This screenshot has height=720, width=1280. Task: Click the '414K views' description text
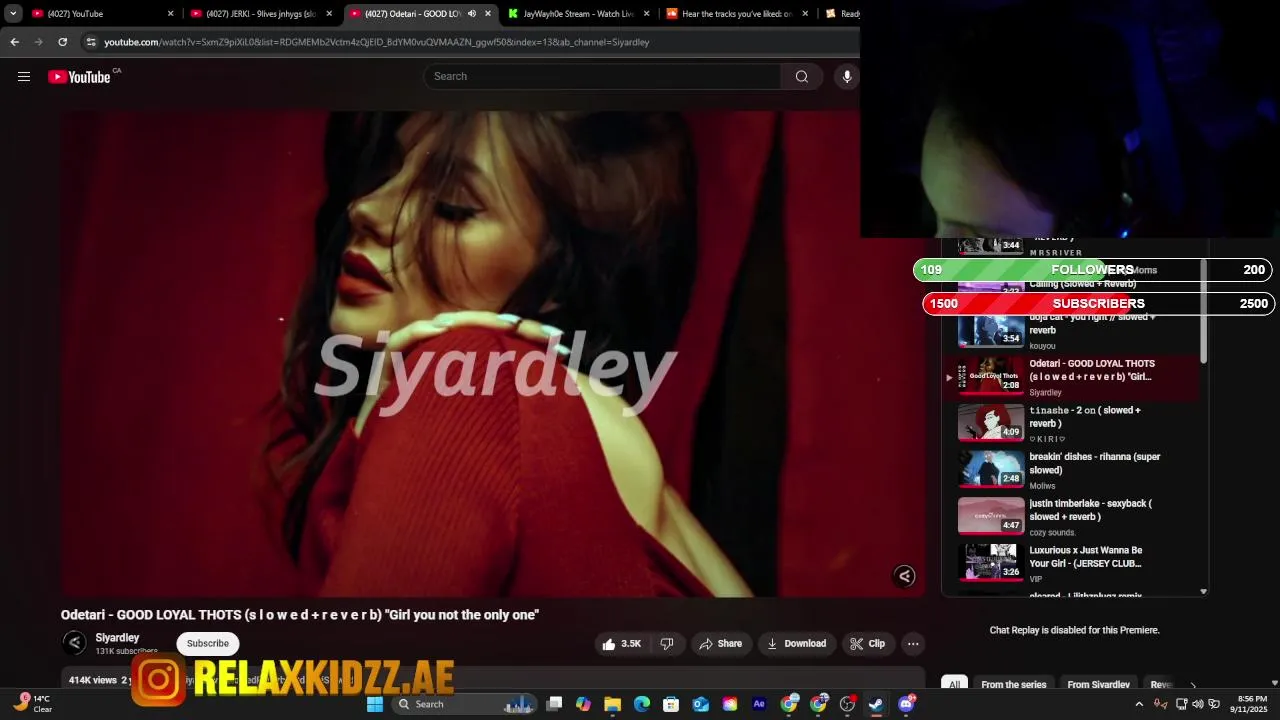point(92,680)
